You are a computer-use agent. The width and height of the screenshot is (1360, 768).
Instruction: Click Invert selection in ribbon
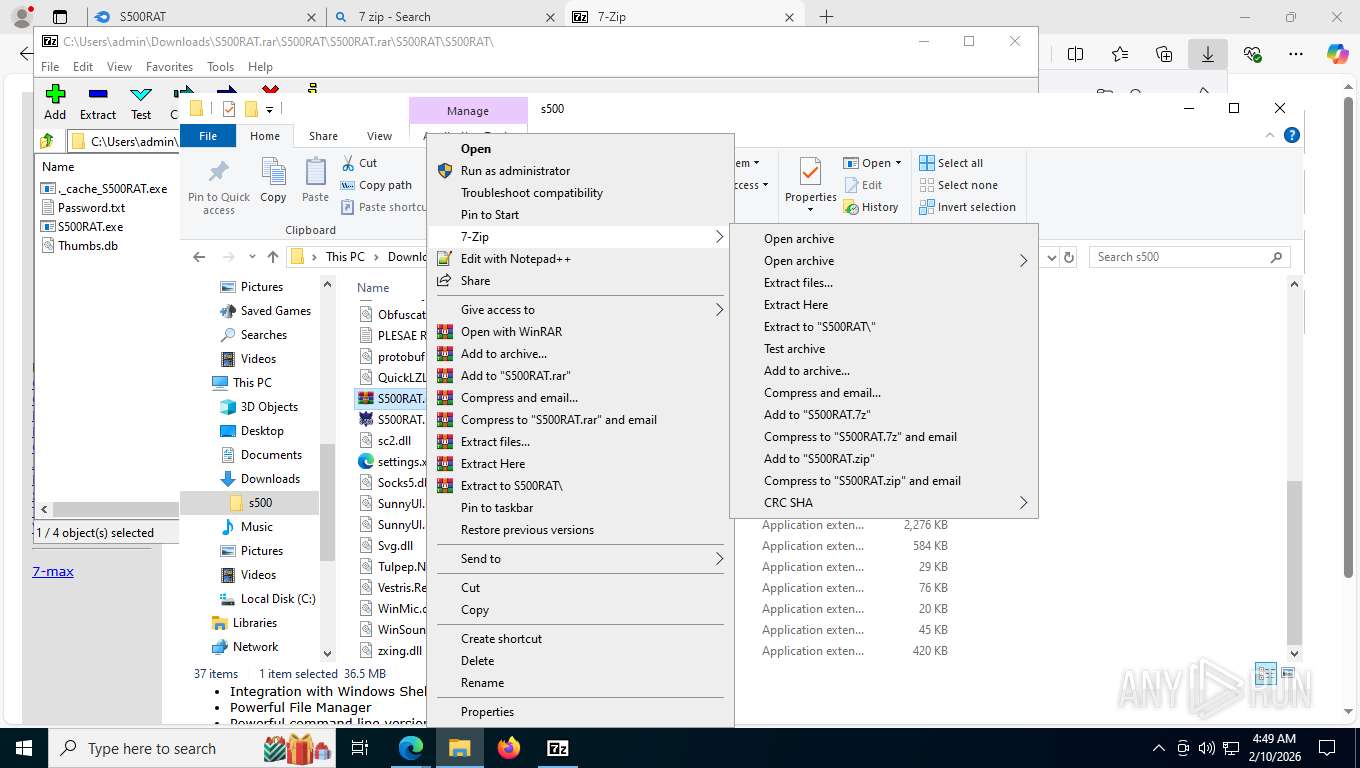(967, 207)
